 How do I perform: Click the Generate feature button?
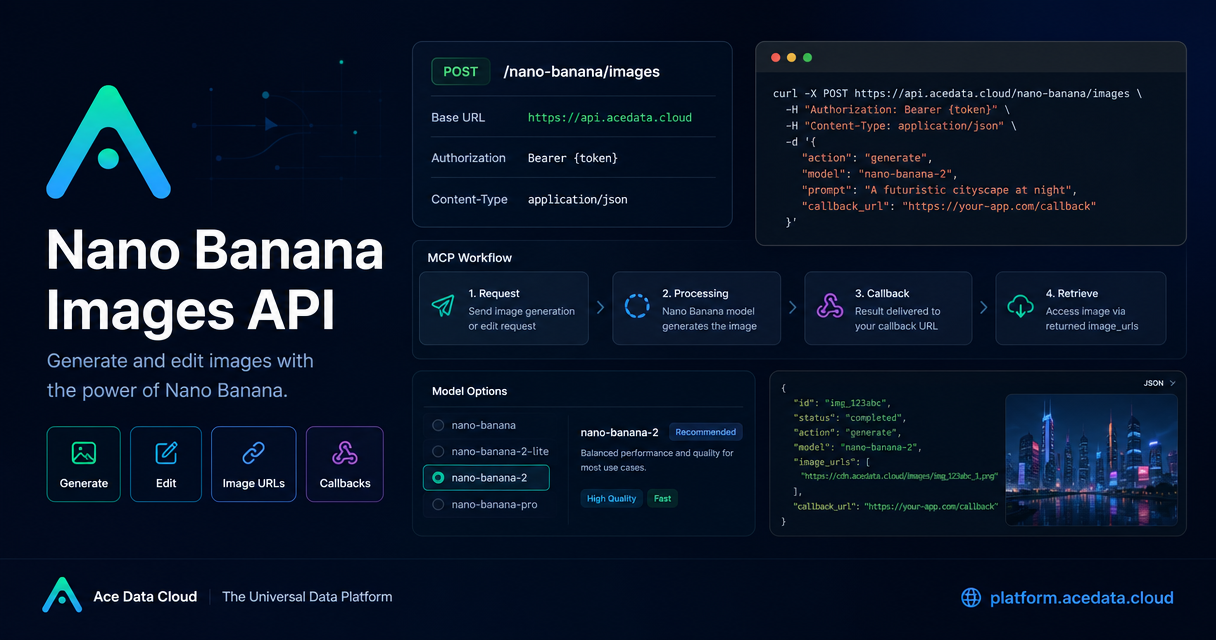[84, 464]
